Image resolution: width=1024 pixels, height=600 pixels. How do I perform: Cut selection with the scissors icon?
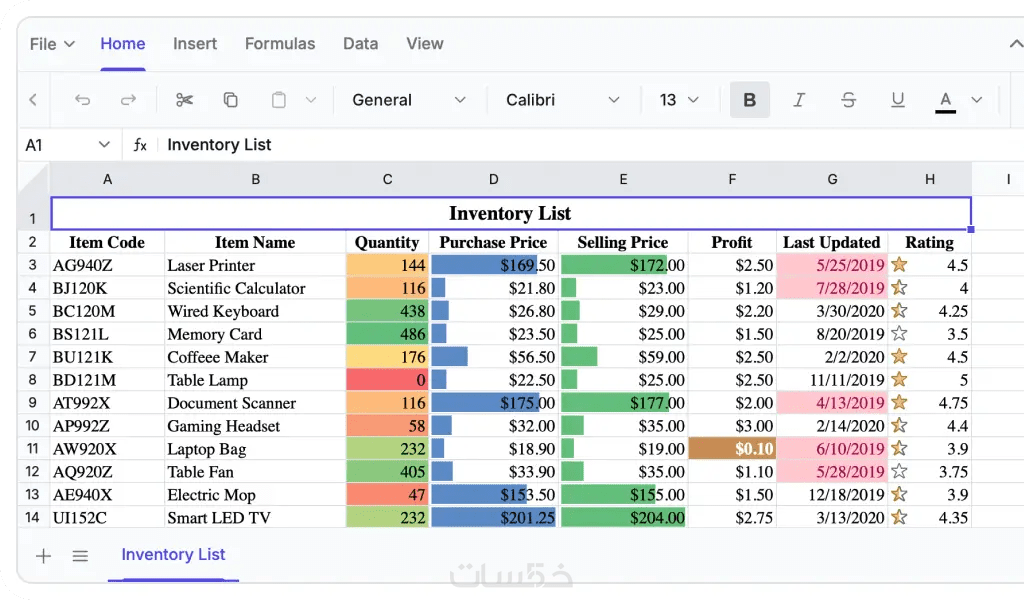tap(184, 100)
